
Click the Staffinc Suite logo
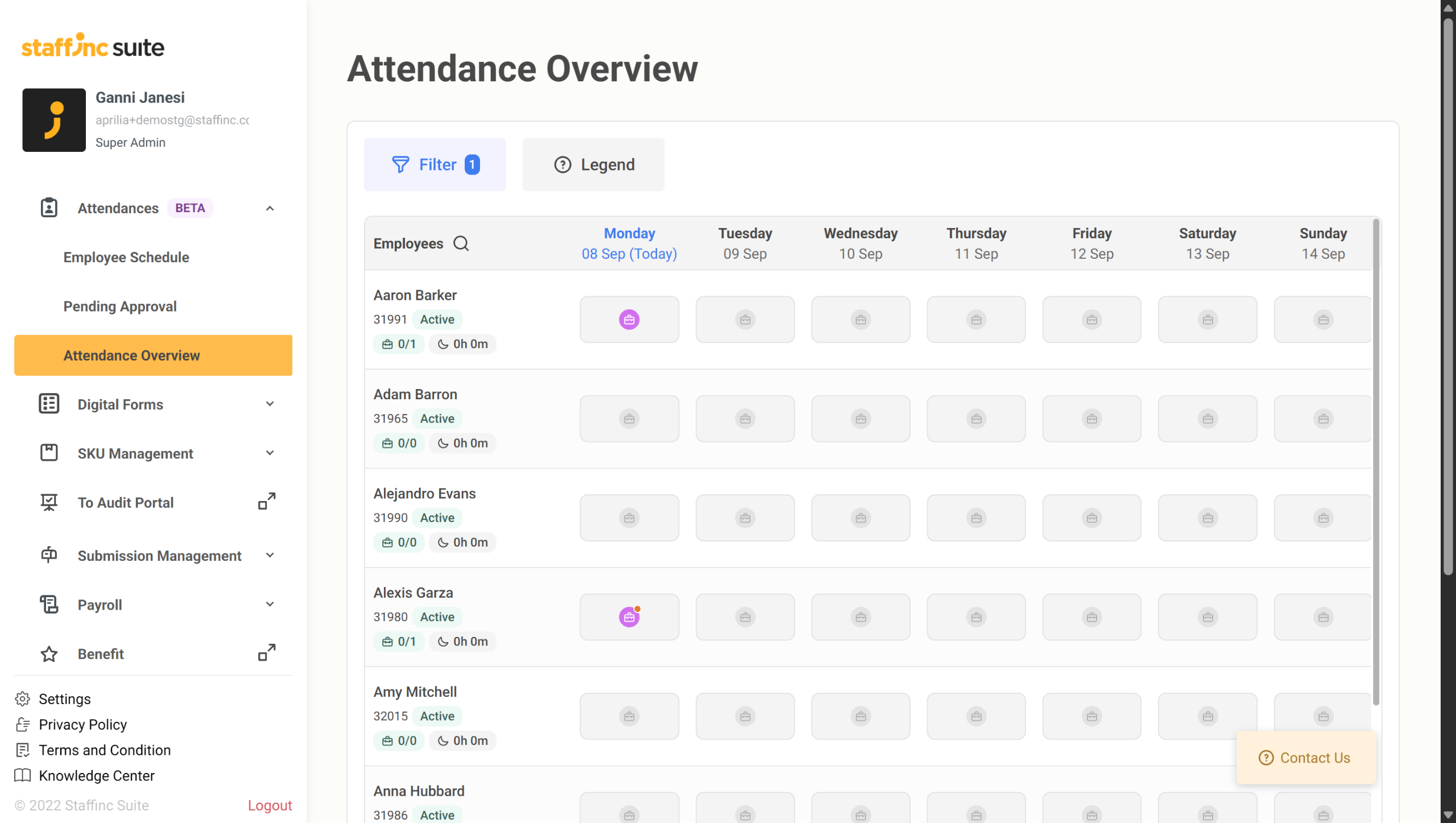tap(93, 46)
